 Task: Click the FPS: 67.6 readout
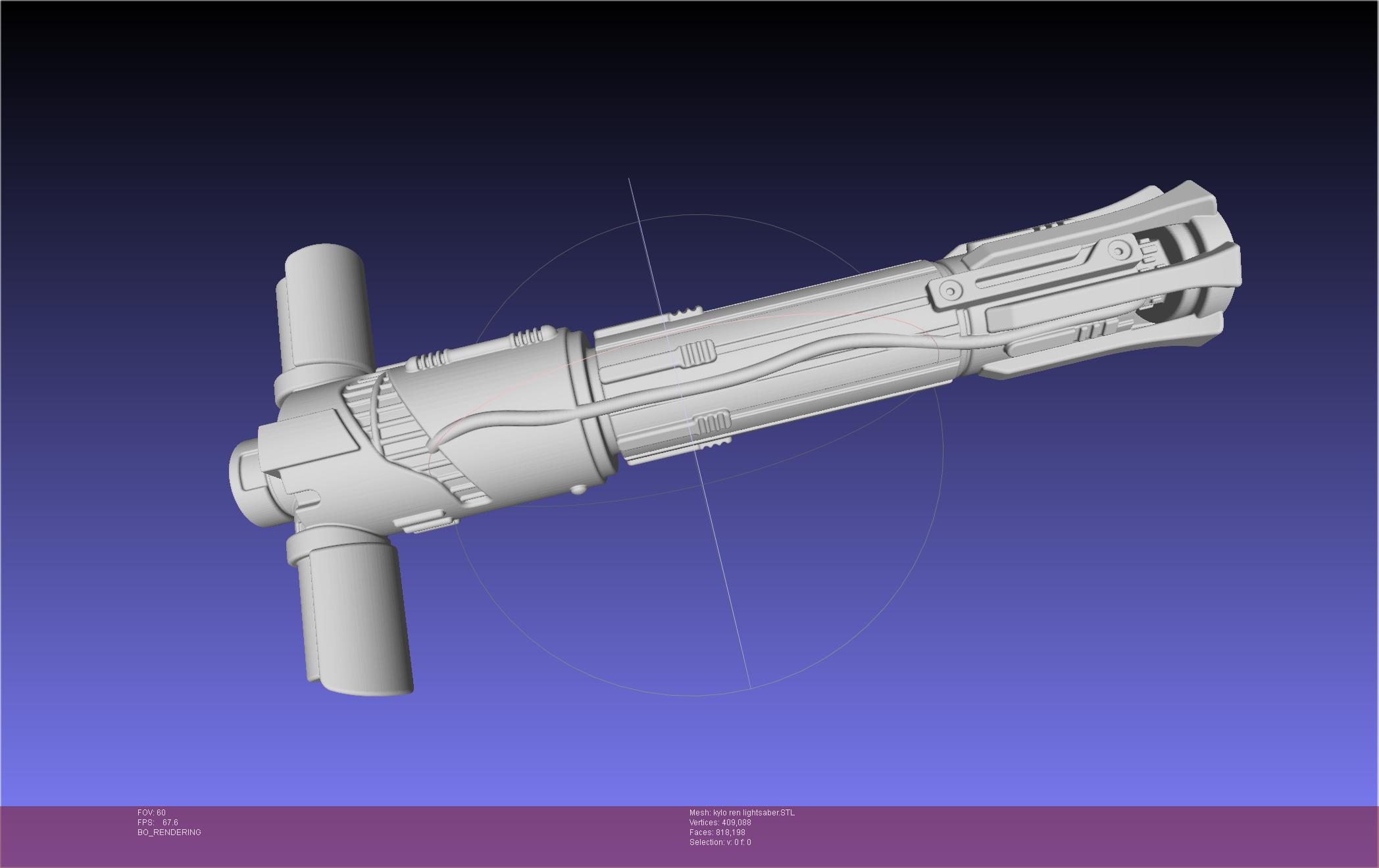pos(158,823)
